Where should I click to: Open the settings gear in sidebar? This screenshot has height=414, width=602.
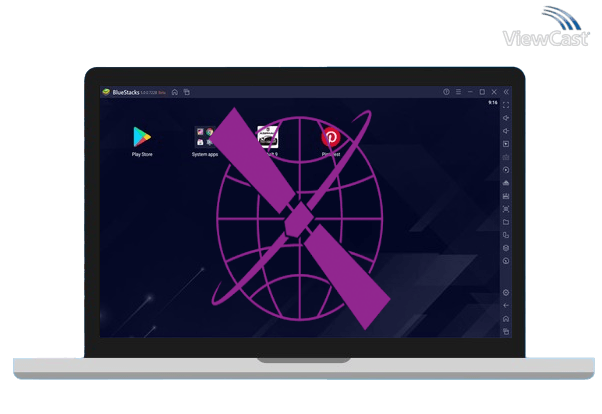506,293
